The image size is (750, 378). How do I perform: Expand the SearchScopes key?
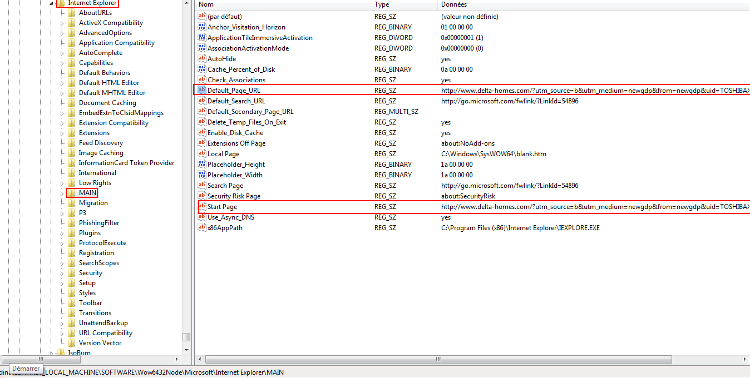62,263
